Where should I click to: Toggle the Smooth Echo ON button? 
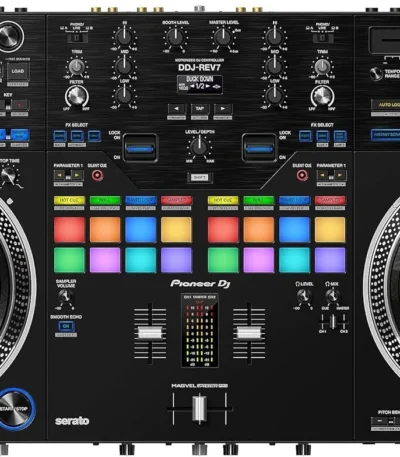pyautogui.click(x=66, y=326)
